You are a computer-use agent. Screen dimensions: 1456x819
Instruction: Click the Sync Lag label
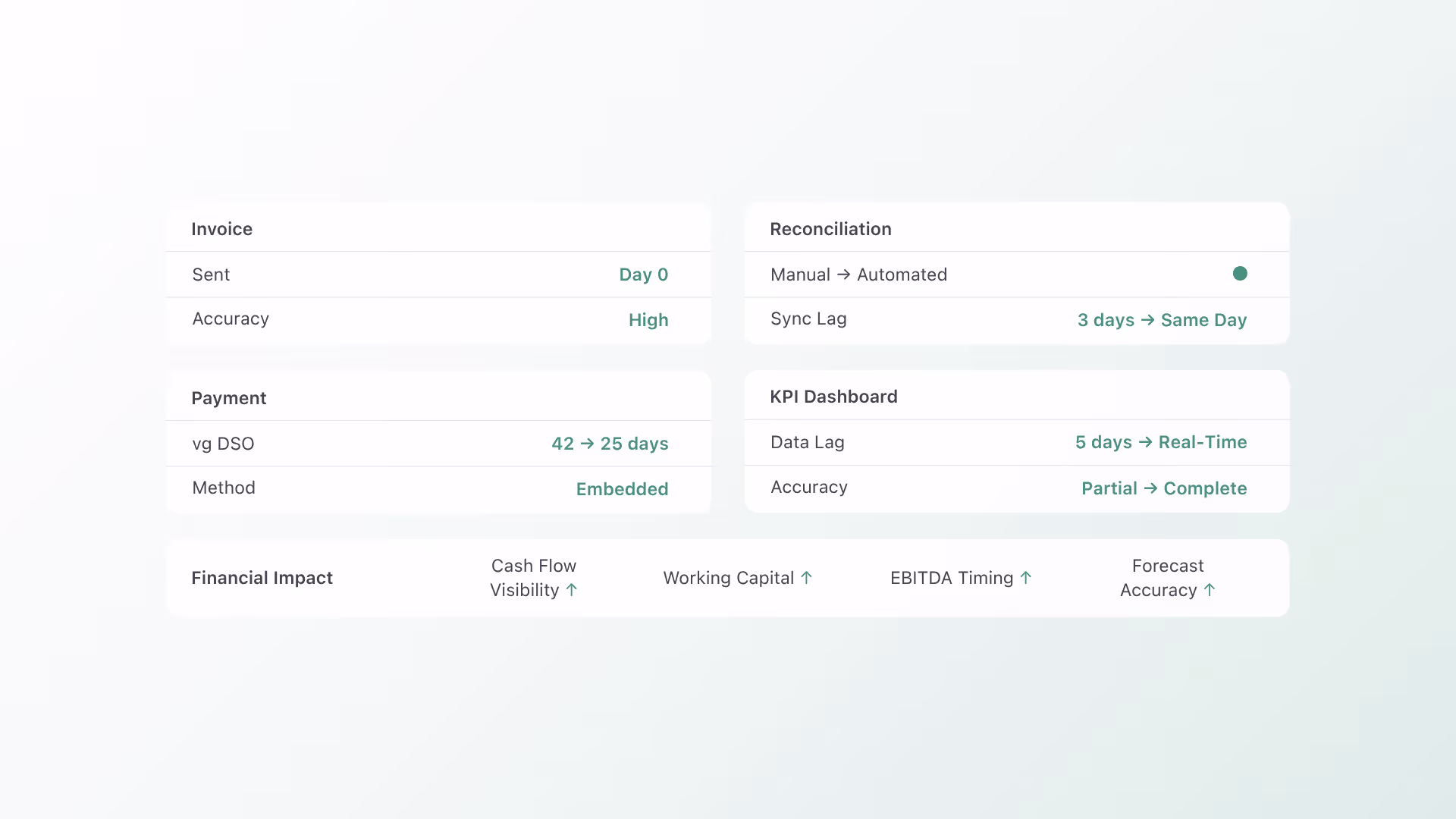(x=808, y=319)
